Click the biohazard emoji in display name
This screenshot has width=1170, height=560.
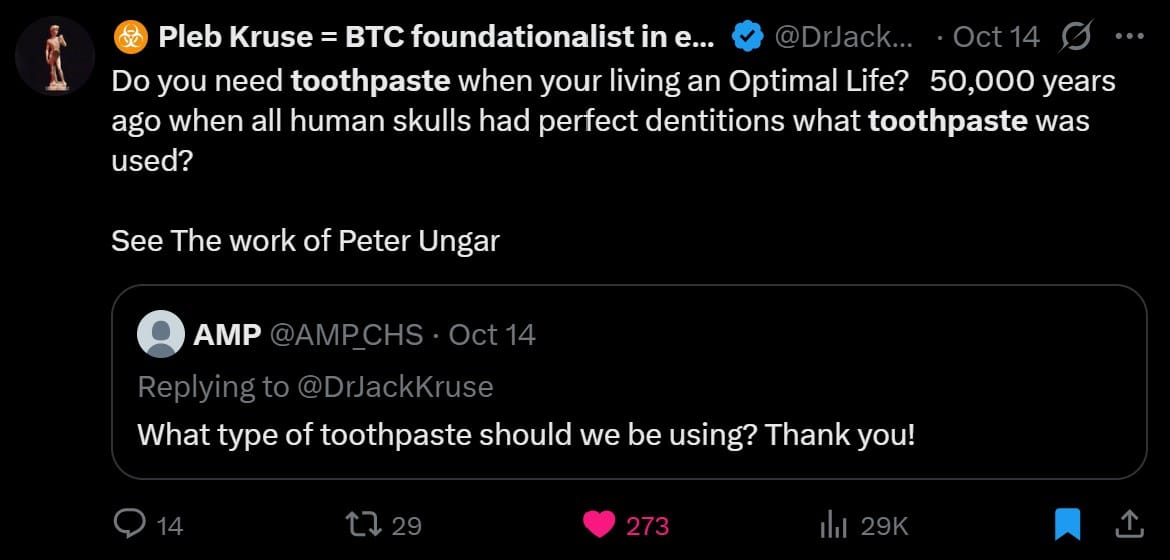pos(130,38)
